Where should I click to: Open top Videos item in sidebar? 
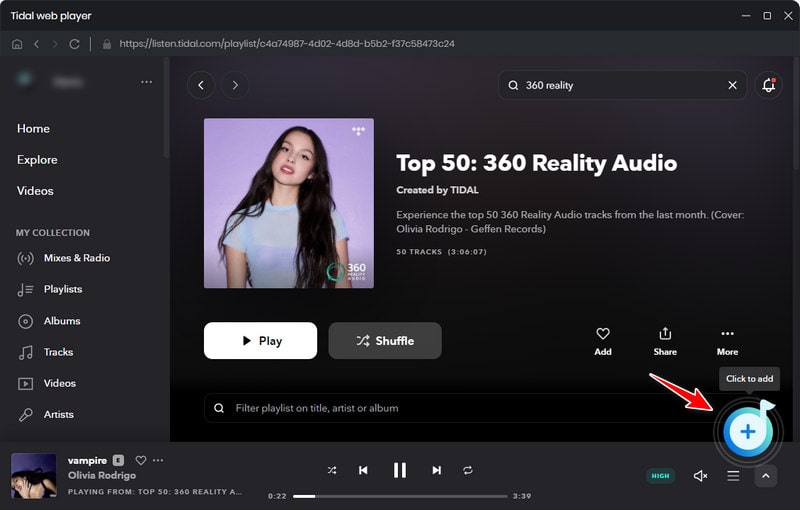click(x=35, y=191)
